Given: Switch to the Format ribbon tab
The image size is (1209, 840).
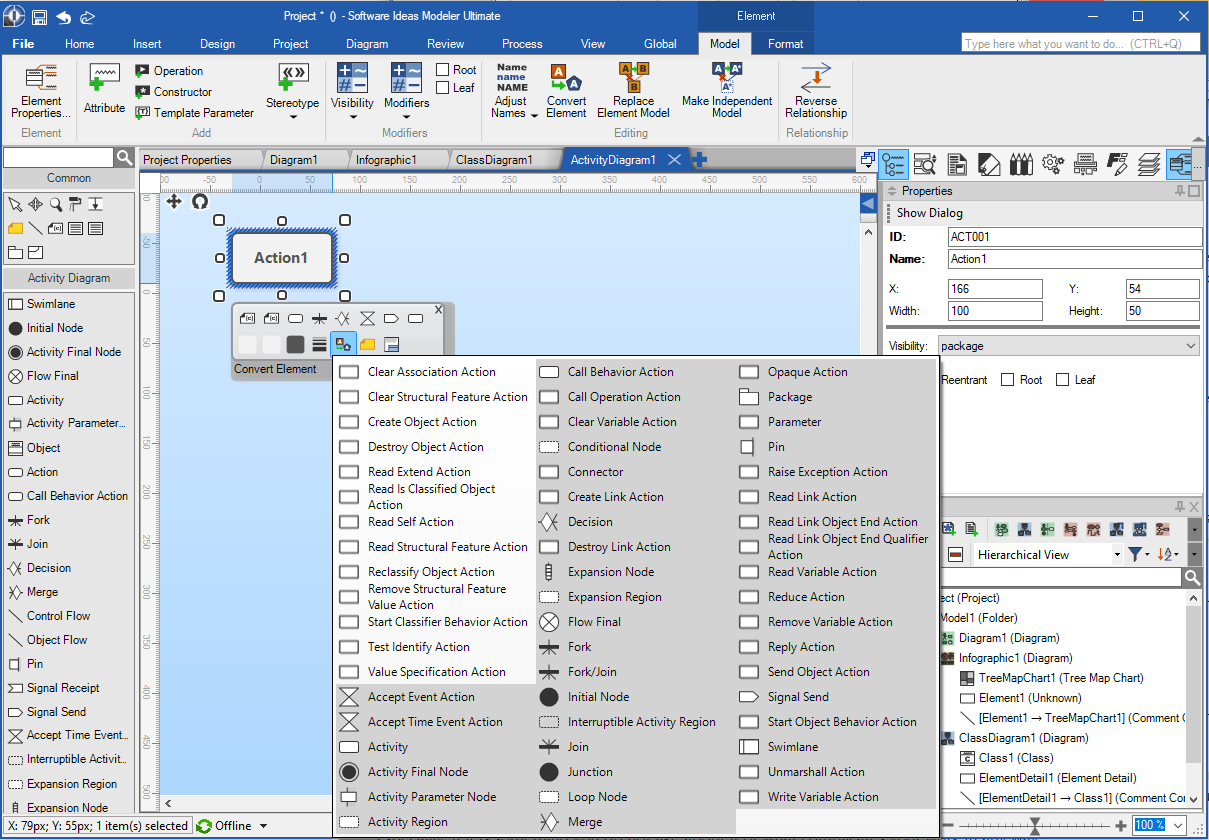Looking at the screenshot, I should (x=785, y=44).
